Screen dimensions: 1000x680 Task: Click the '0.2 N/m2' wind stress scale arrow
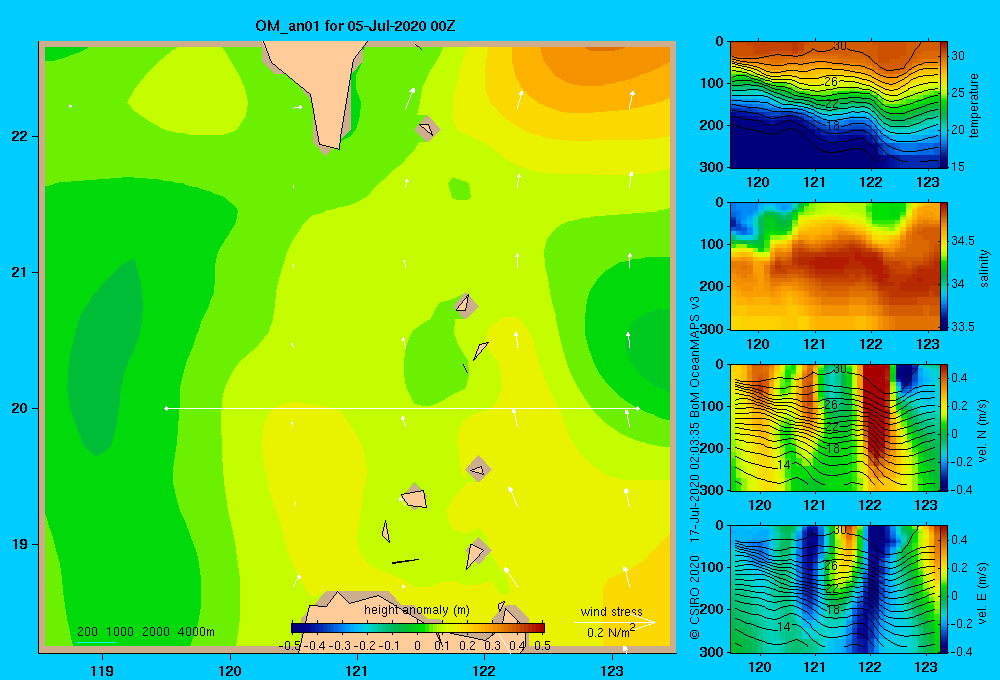(x=615, y=622)
